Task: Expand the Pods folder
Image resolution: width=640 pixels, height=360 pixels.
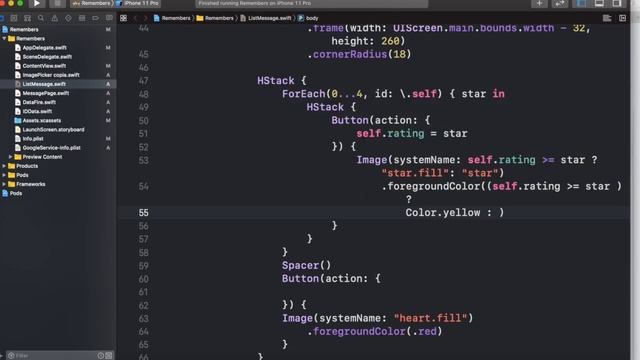Action: [x=4, y=175]
